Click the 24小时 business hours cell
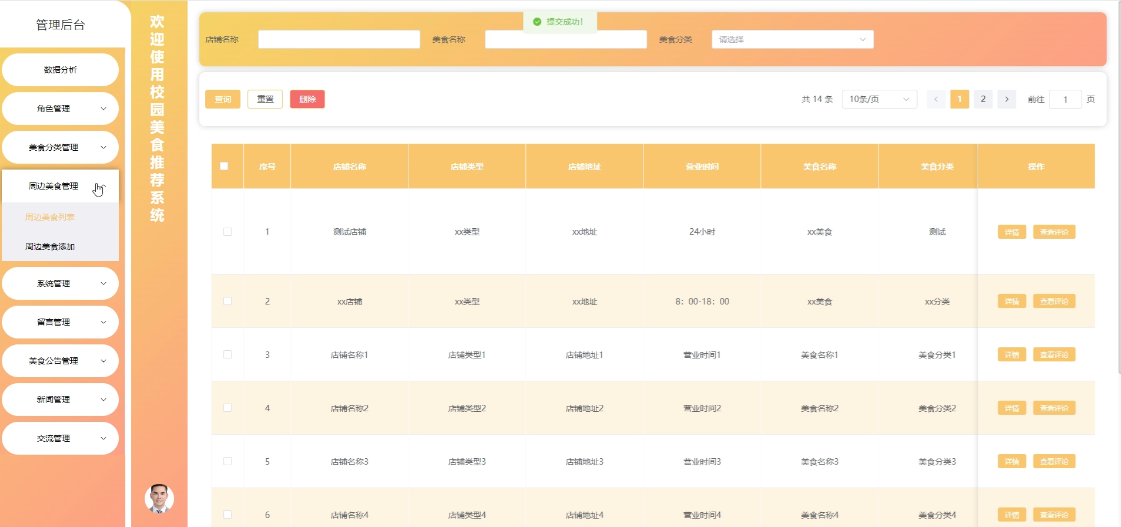1121x527 pixels. [702, 232]
